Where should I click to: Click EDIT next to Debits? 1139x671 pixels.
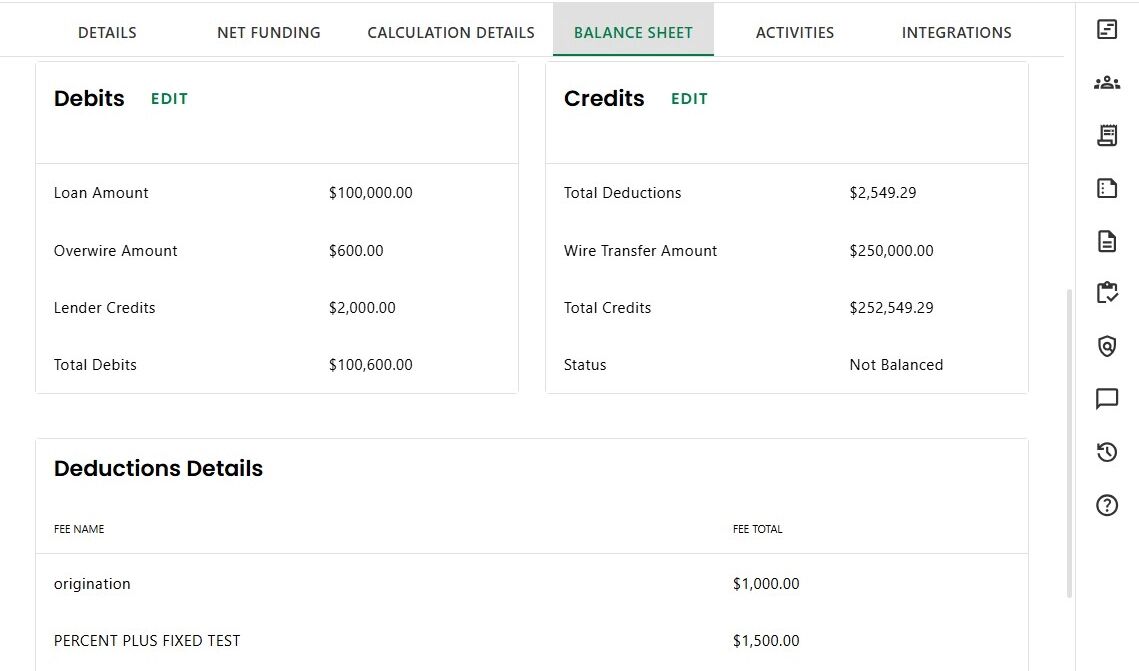(169, 99)
